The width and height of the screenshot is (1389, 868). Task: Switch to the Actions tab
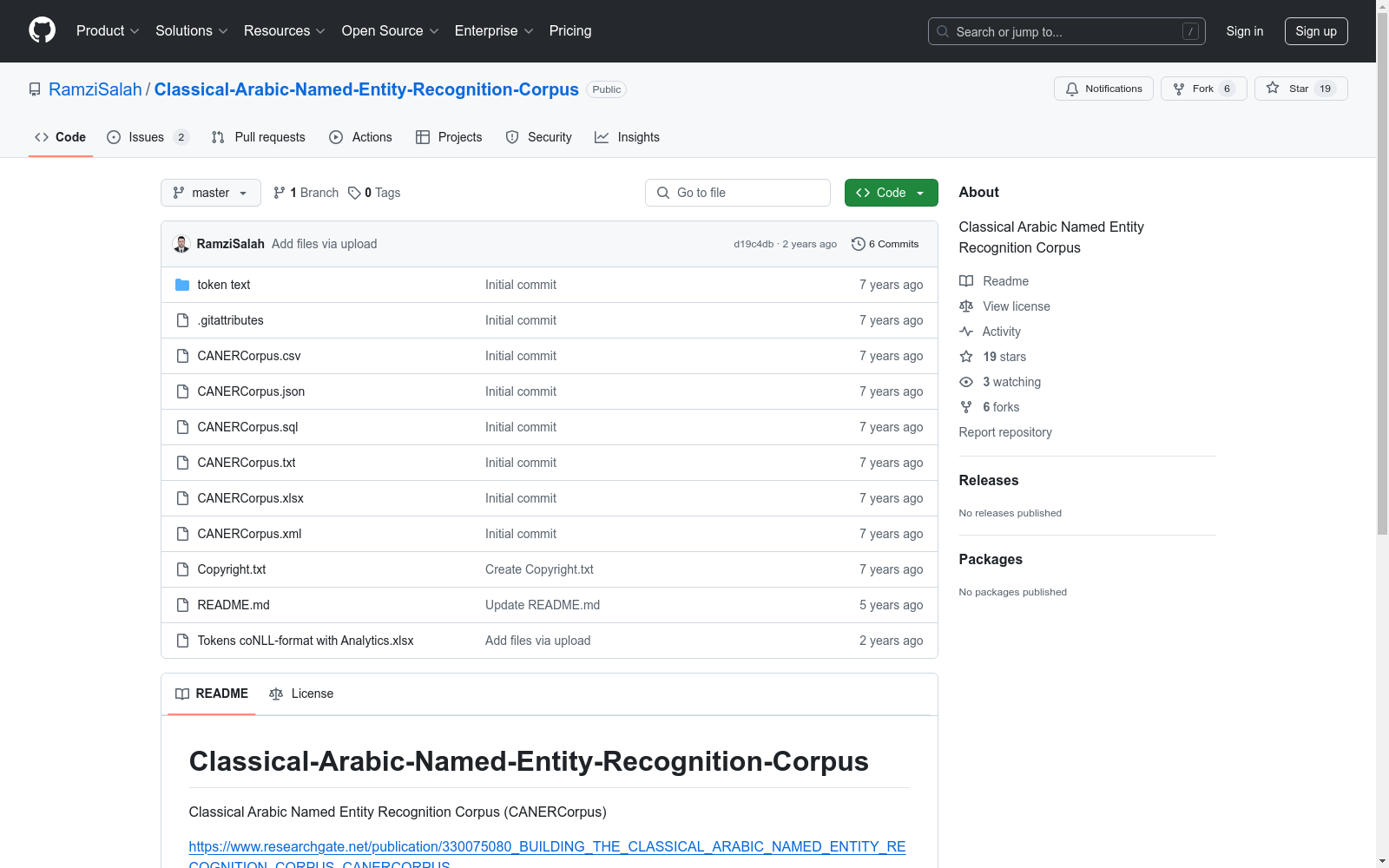[x=360, y=137]
